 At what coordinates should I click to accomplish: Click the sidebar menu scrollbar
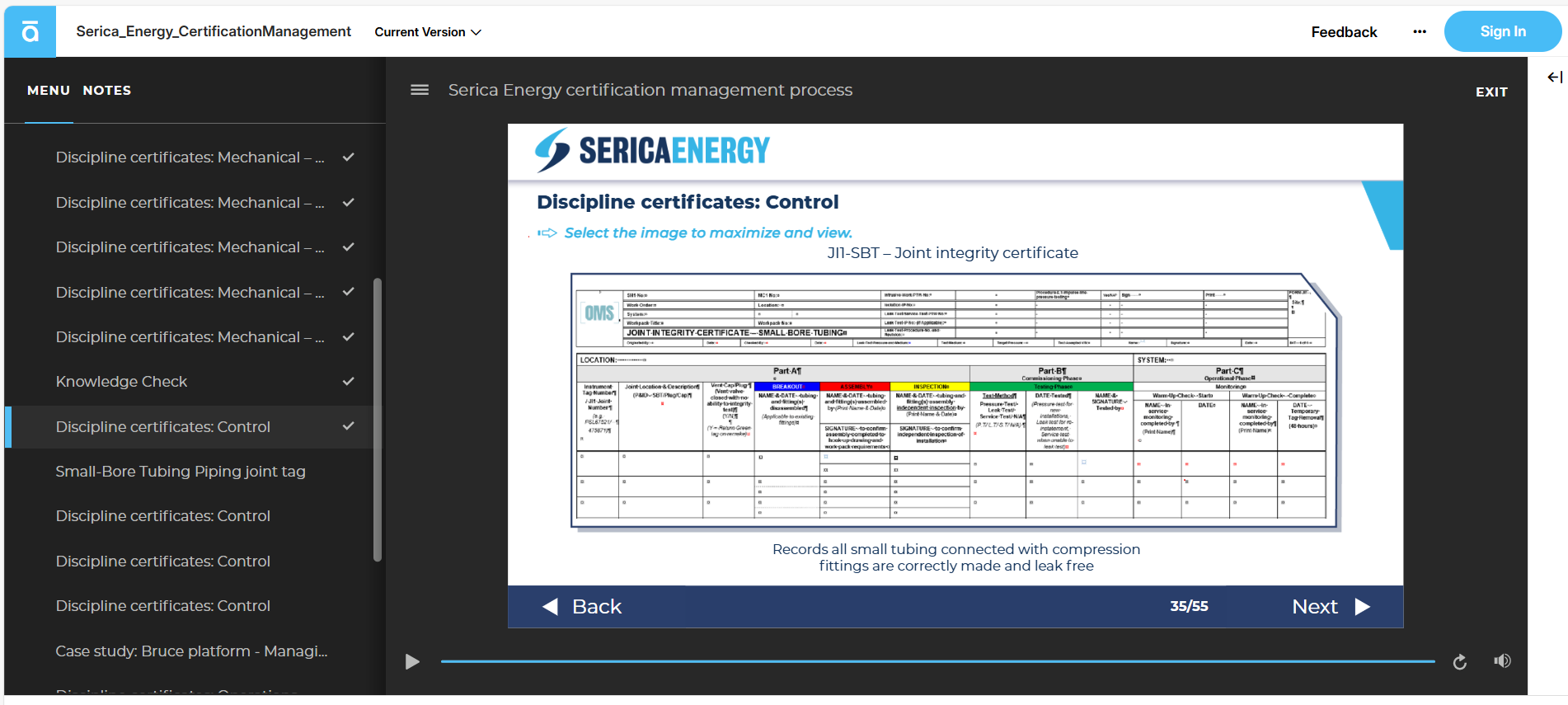378,420
